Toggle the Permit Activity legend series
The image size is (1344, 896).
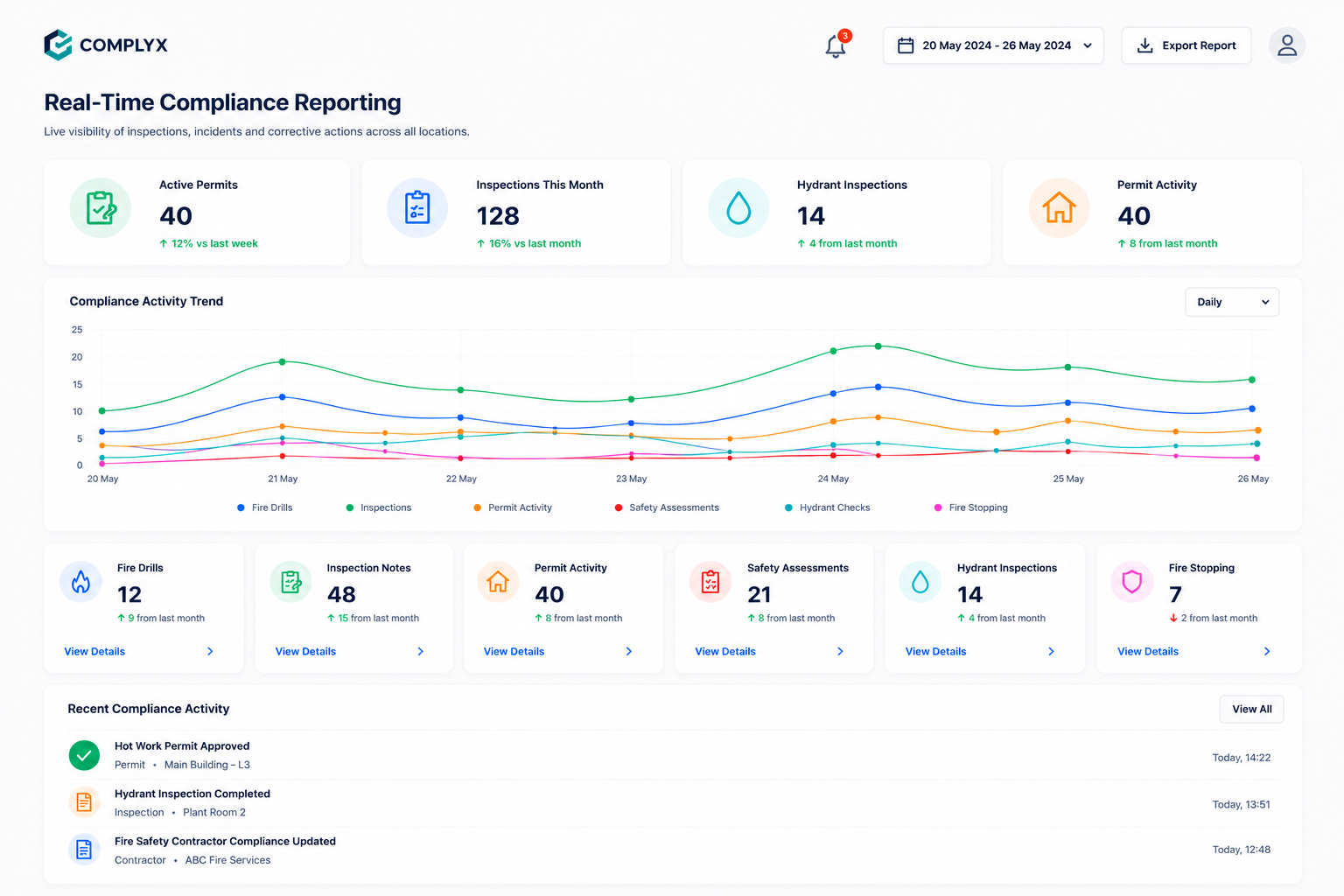click(x=513, y=507)
